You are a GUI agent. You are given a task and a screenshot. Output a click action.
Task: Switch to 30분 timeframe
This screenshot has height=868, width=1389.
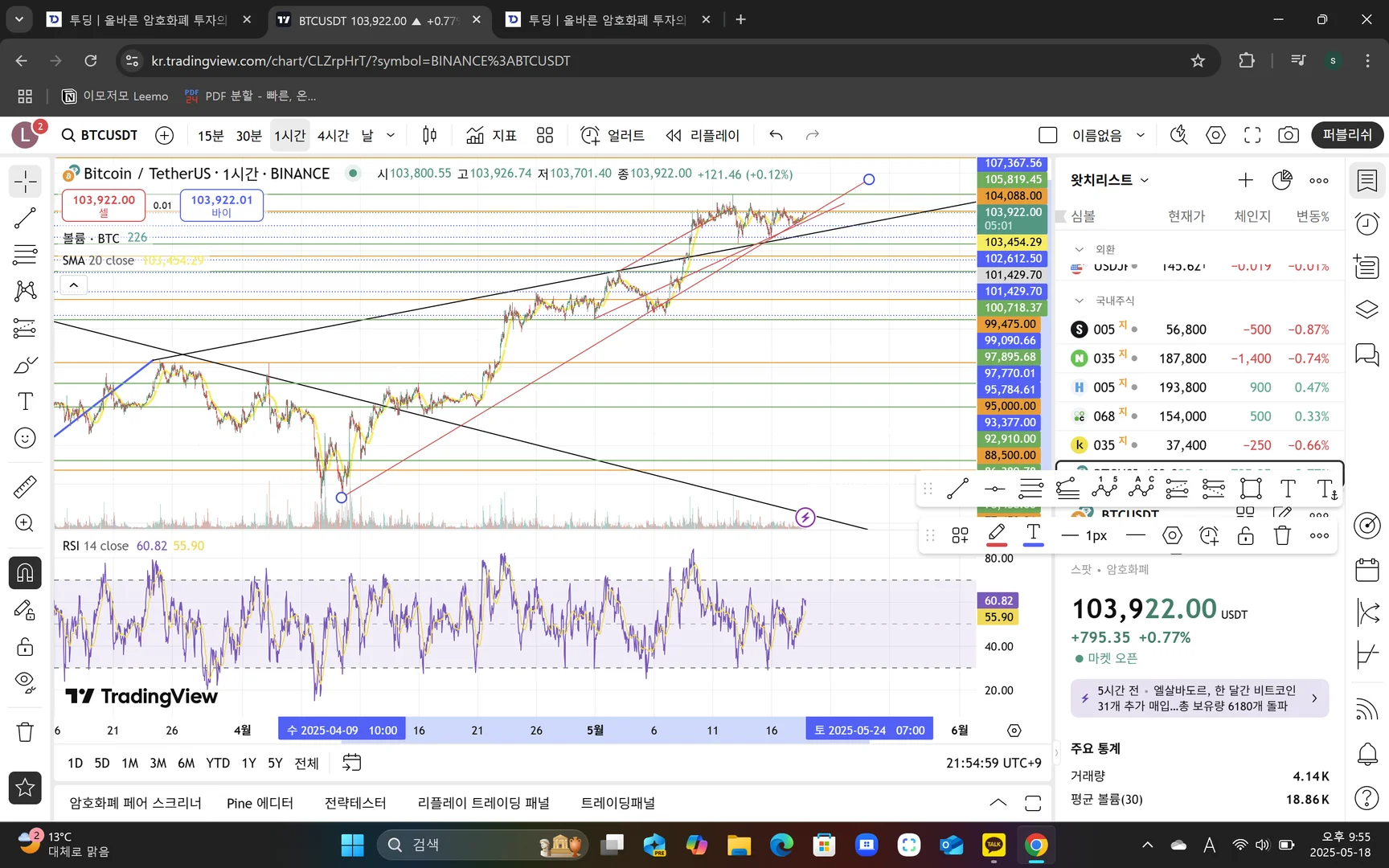(x=248, y=135)
